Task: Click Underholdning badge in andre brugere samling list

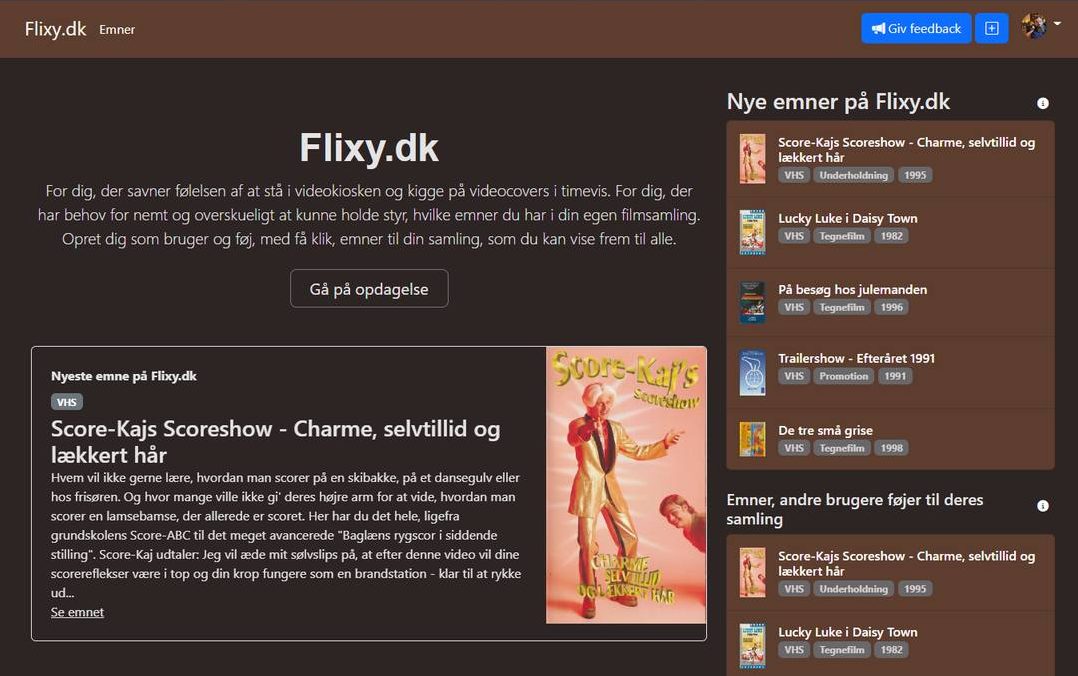Action: [853, 589]
